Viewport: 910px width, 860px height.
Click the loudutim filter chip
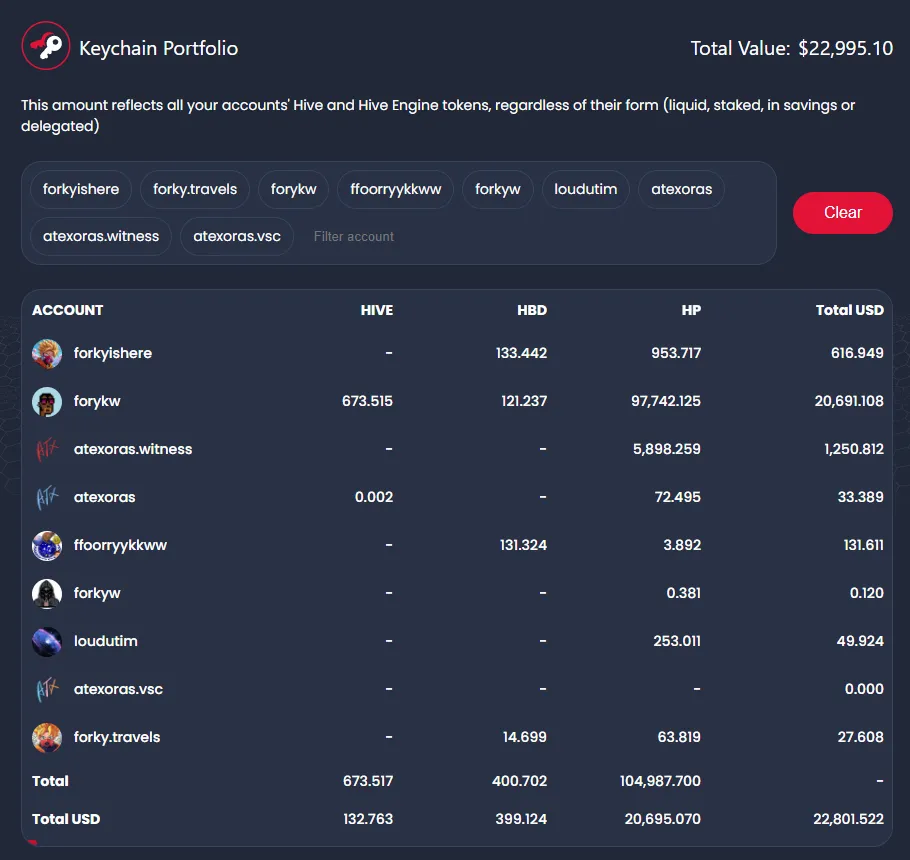[x=585, y=189]
